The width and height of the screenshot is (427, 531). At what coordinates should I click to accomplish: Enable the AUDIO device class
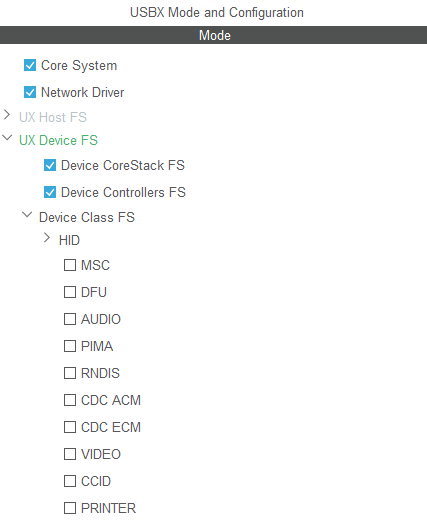coord(70,319)
